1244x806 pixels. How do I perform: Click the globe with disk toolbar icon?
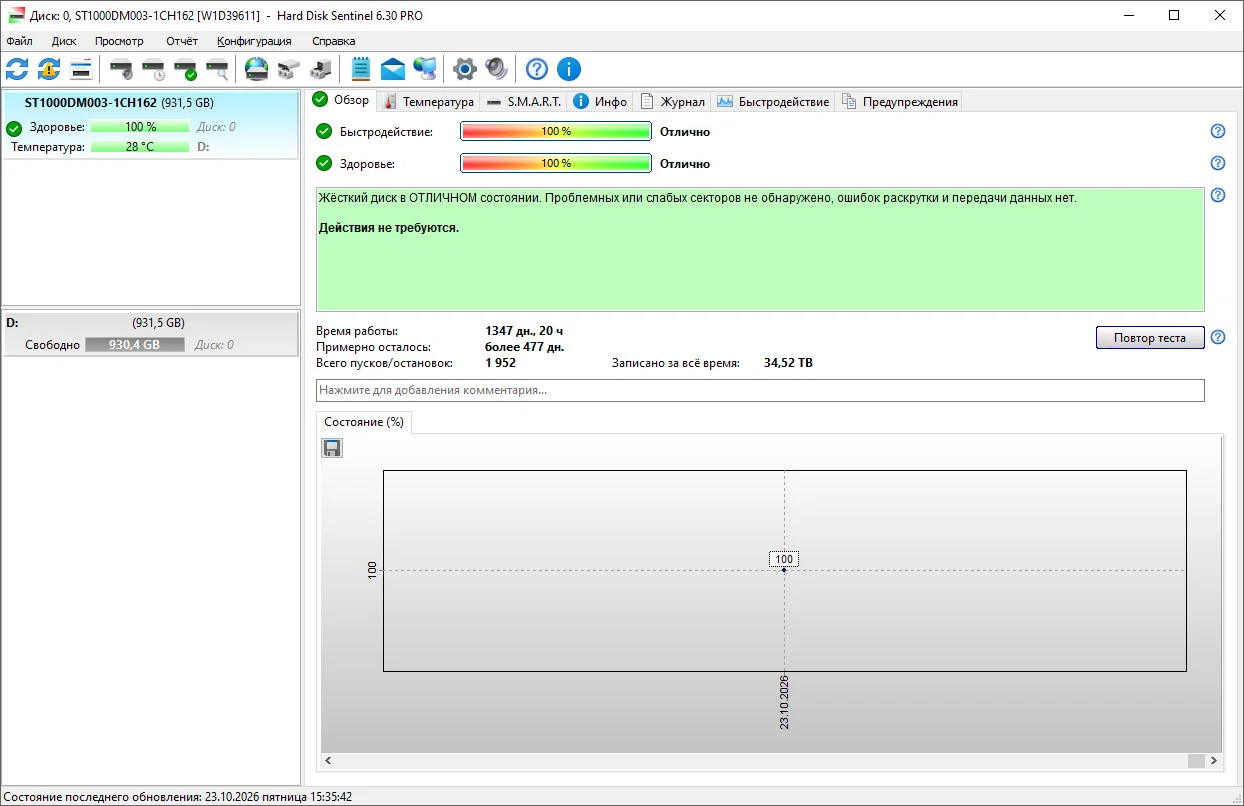tap(257, 69)
